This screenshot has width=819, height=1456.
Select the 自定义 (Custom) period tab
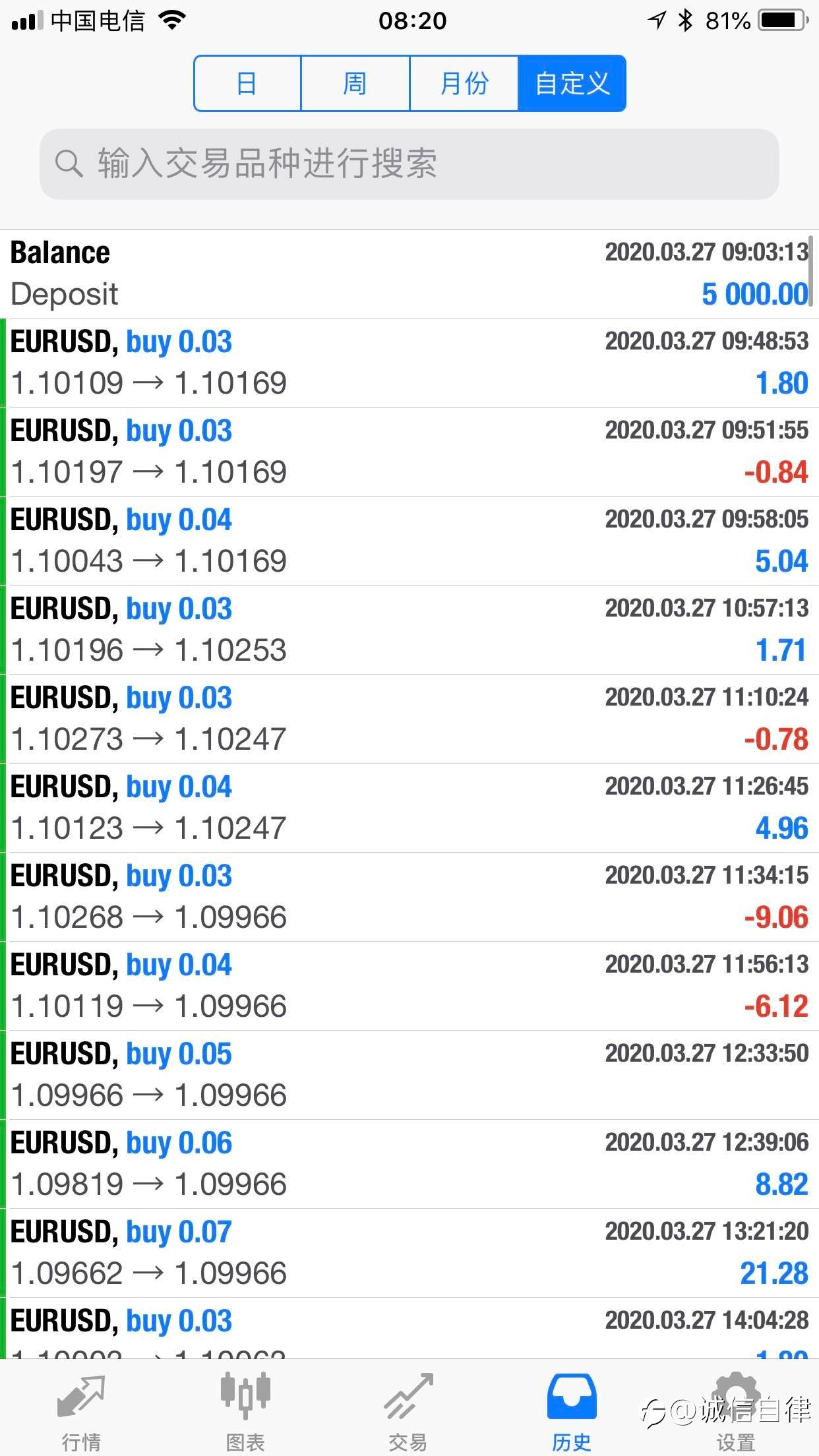tap(572, 84)
